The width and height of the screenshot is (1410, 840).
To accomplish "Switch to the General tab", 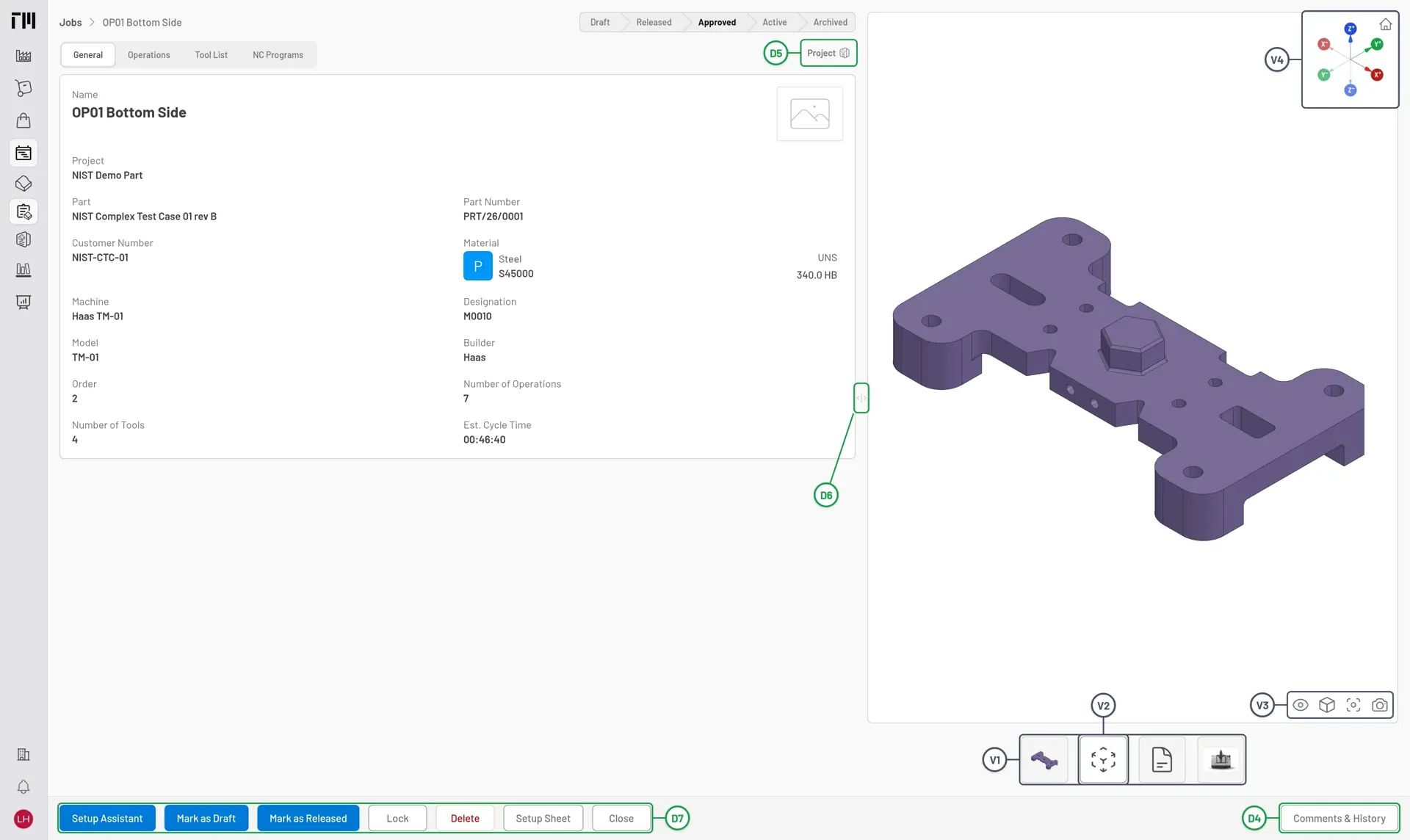I will [88, 55].
